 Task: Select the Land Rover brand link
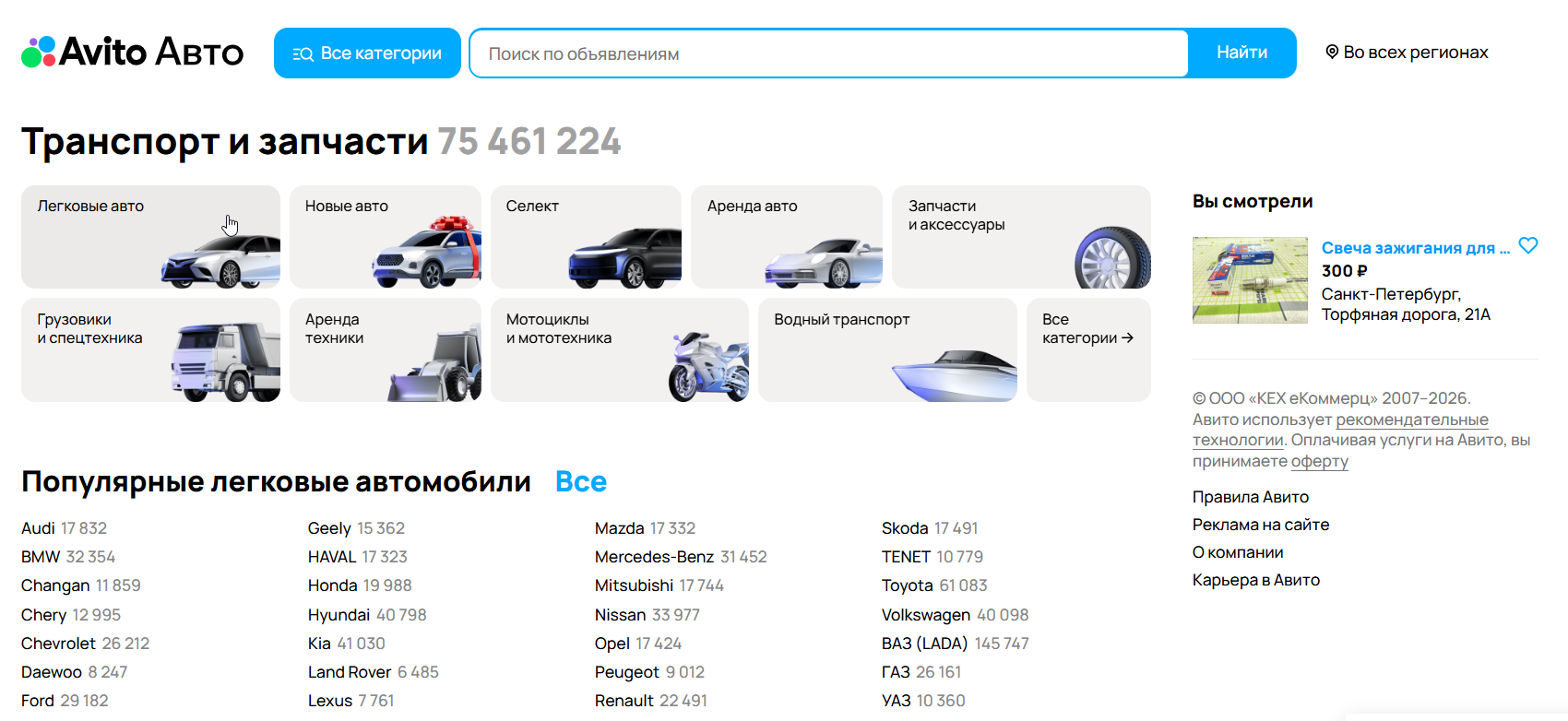[350, 672]
